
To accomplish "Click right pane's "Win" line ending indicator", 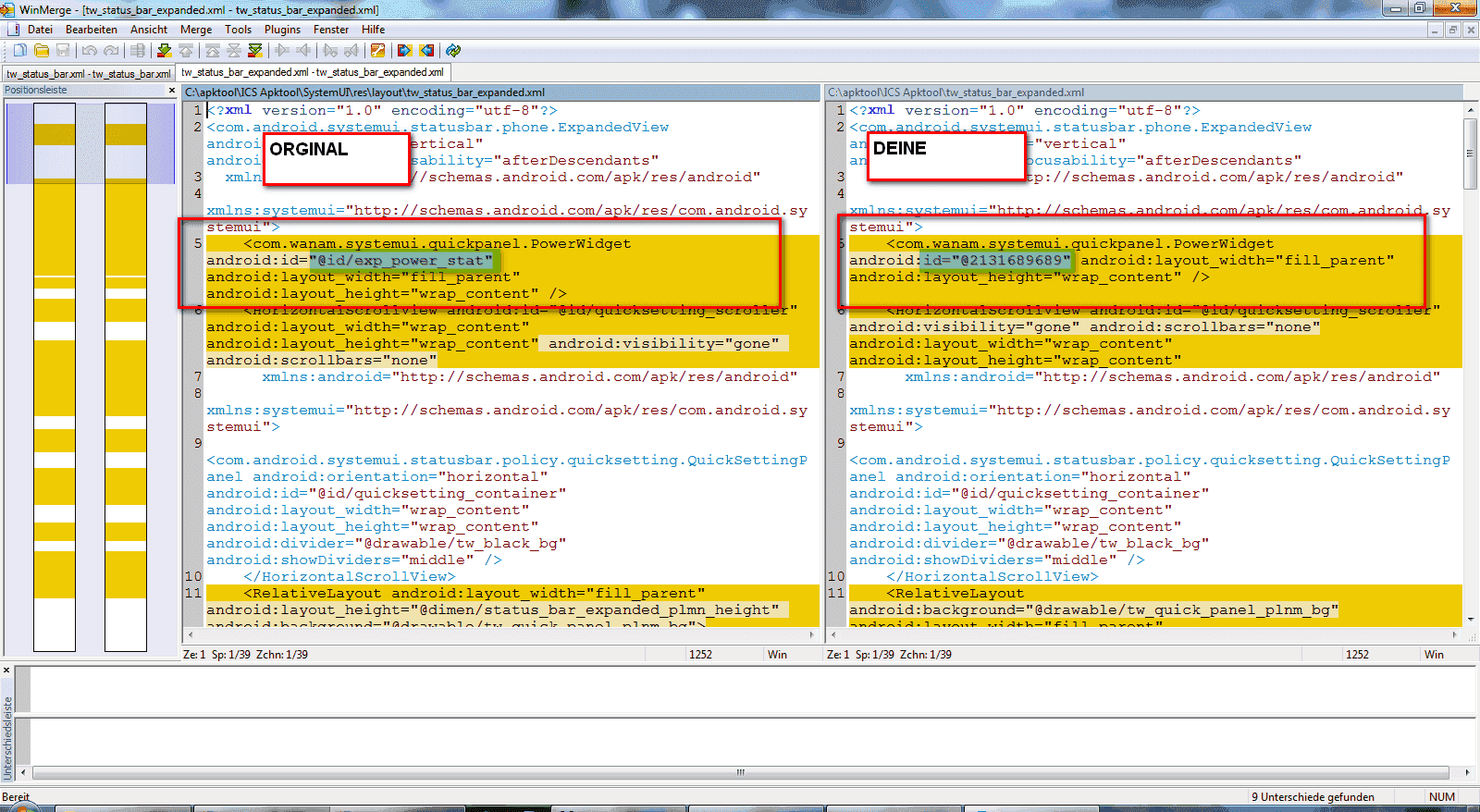I will tap(1434, 655).
